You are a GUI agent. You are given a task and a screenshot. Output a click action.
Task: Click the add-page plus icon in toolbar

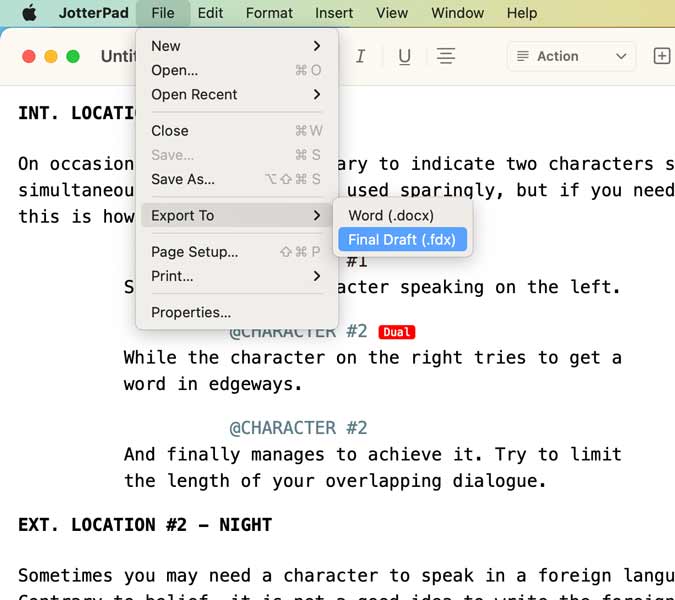click(x=662, y=56)
